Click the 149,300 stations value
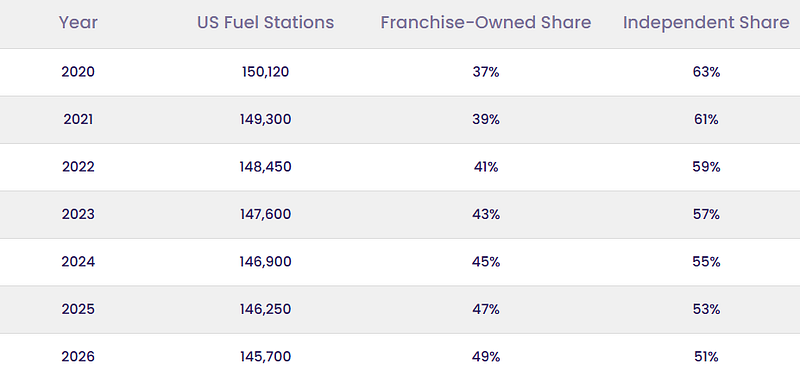The height and width of the screenshot is (375, 800). tap(265, 119)
